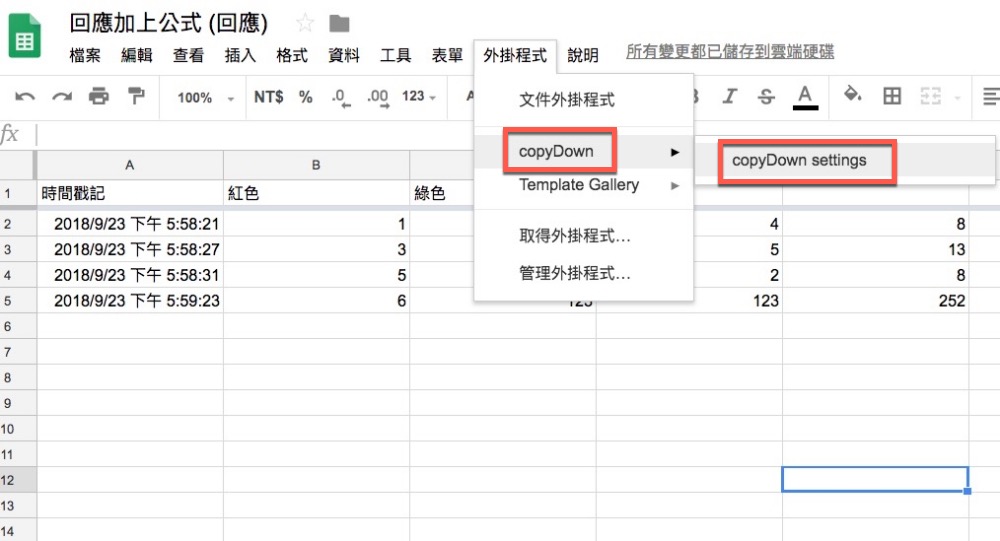
Task: Click the merge cells icon
Action: [930, 96]
